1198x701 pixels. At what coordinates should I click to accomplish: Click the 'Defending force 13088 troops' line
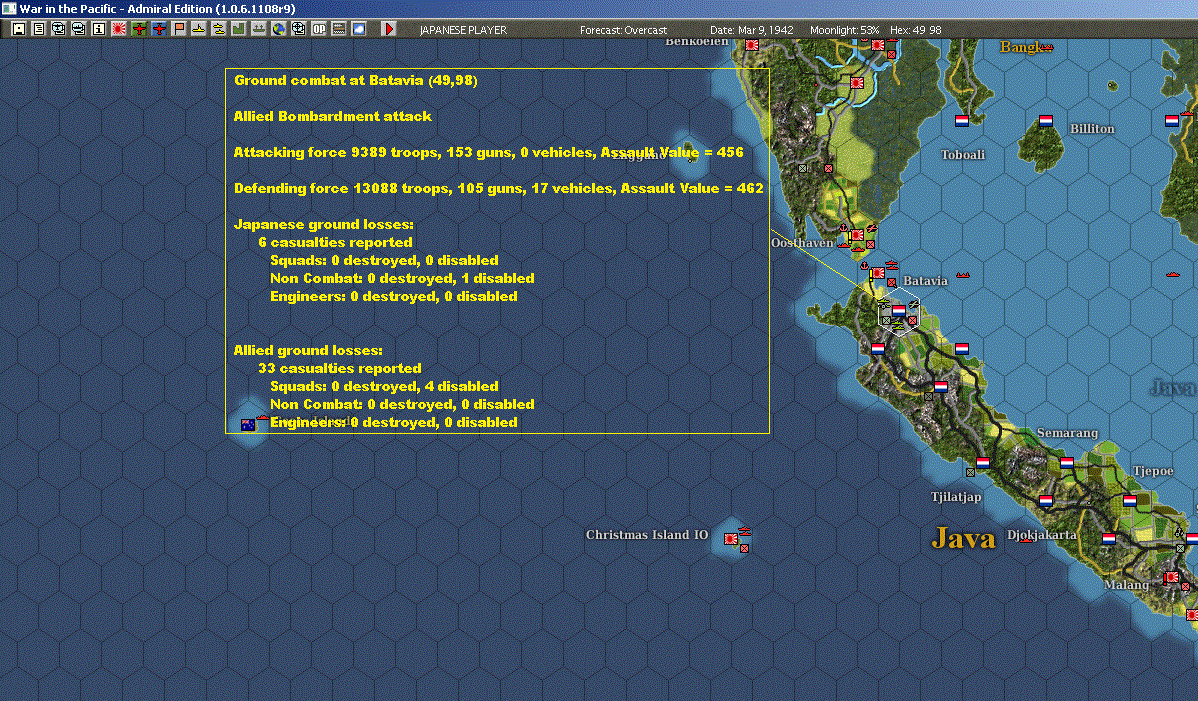[x=499, y=188]
